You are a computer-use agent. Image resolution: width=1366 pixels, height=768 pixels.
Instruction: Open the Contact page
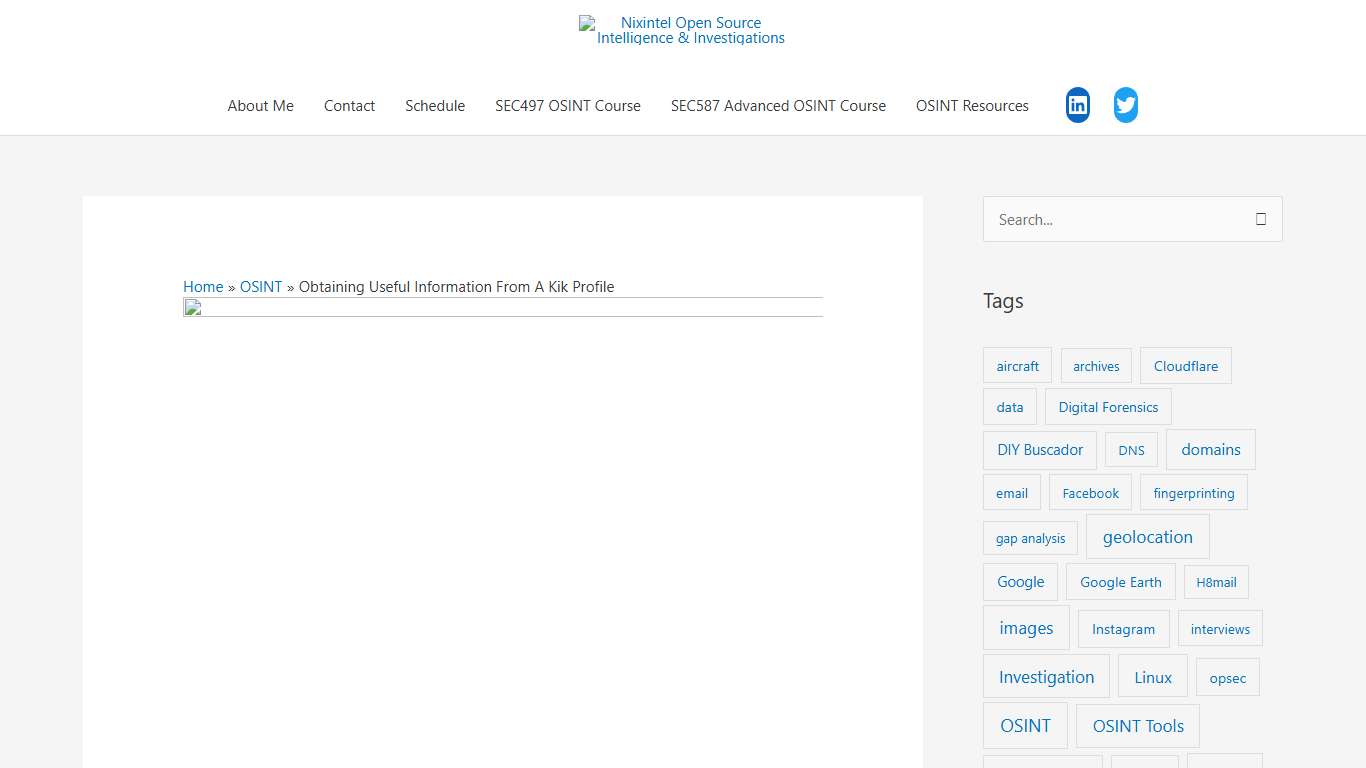pos(349,105)
